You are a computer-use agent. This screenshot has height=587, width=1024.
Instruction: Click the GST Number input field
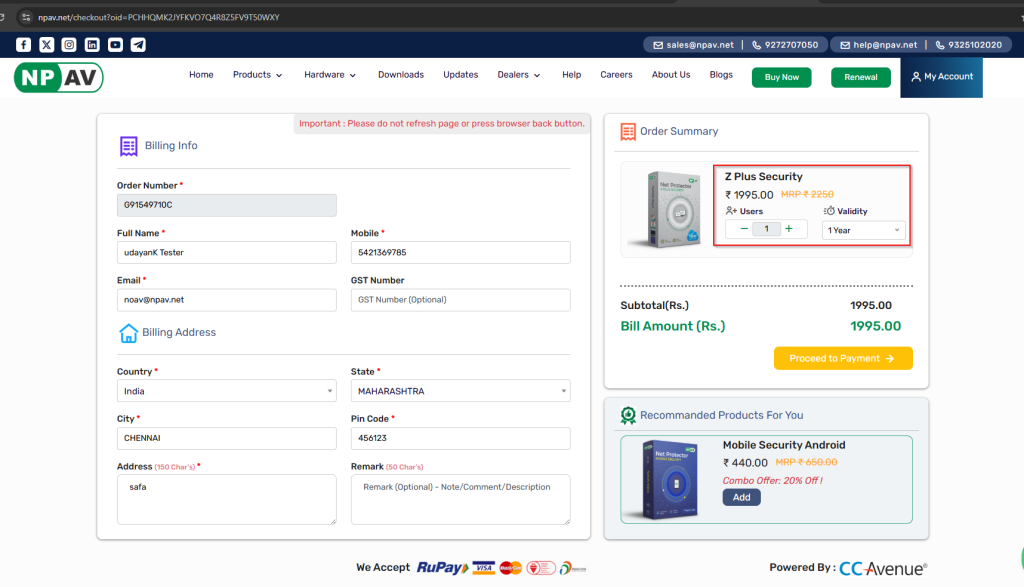[x=460, y=299]
